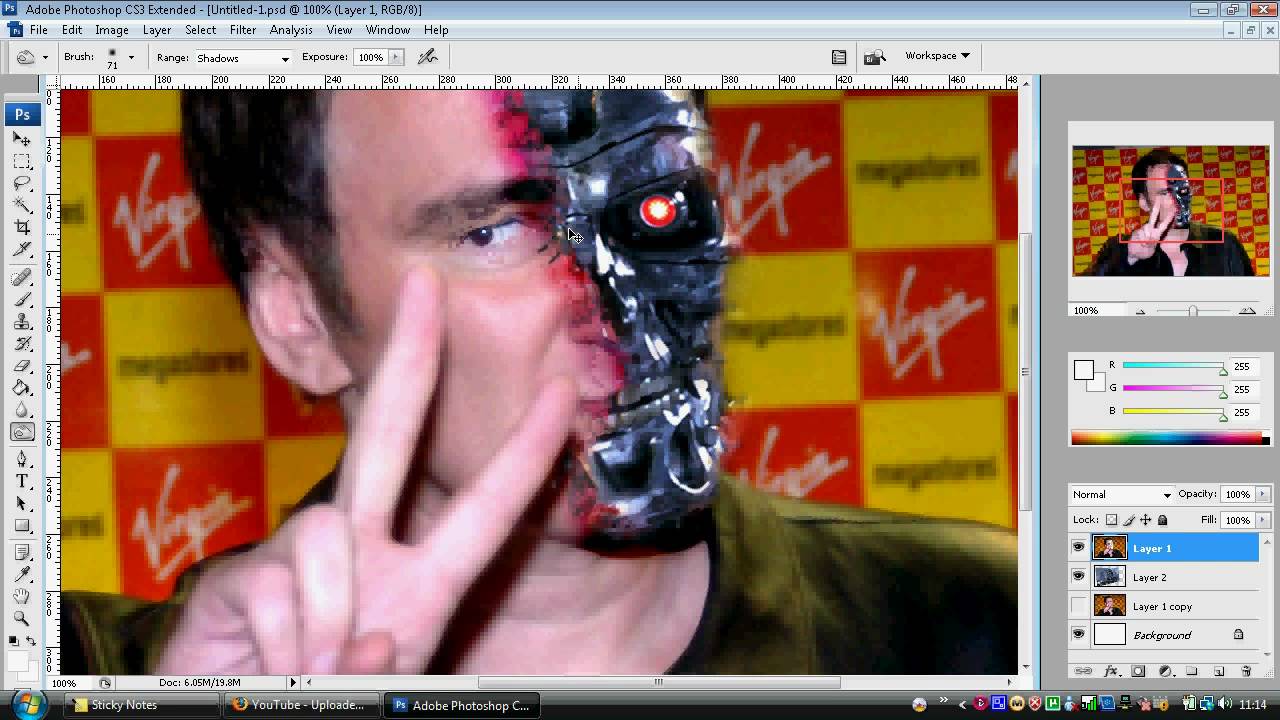Open the Edit menu
This screenshot has width=1280, height=720.
pyautogui.click(x=72, y=30)
